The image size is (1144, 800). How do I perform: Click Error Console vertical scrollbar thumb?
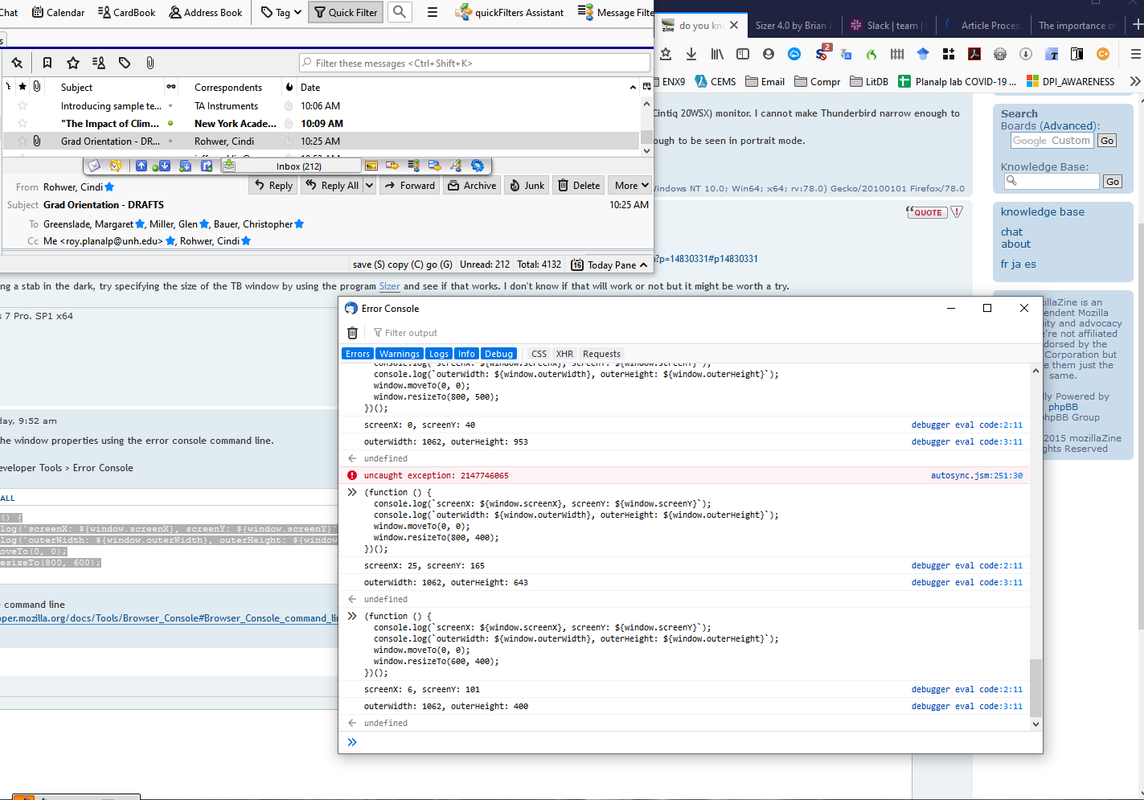(x=1035, y=687)
